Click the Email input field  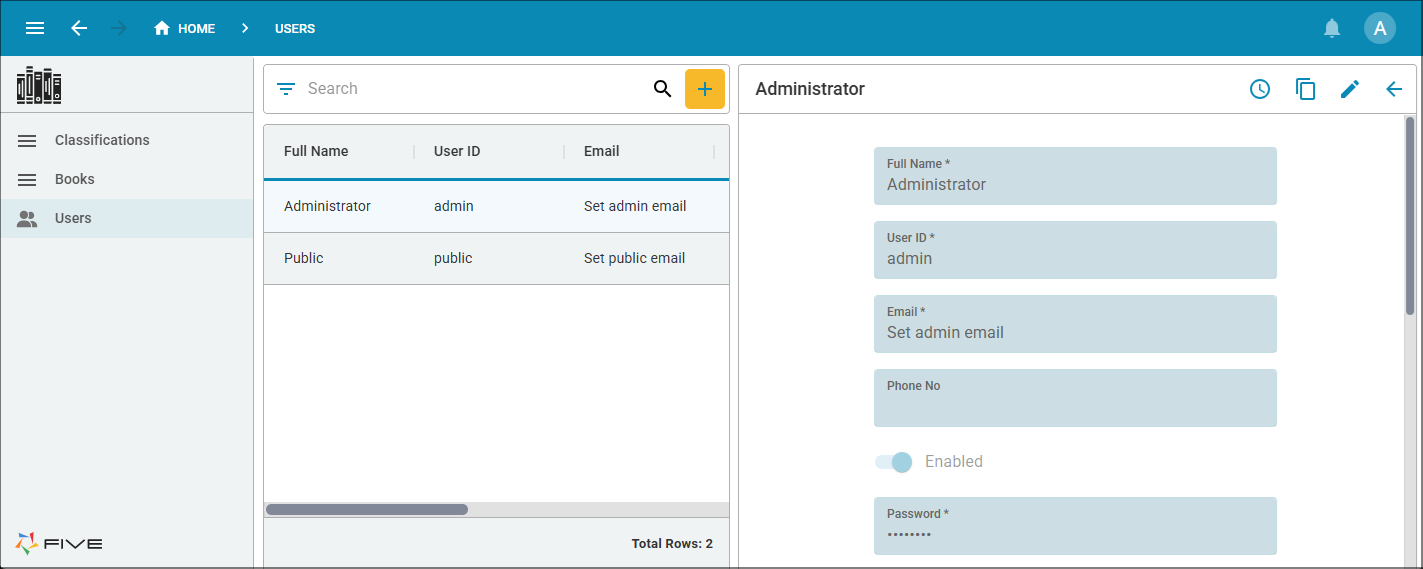(1075, 324)
